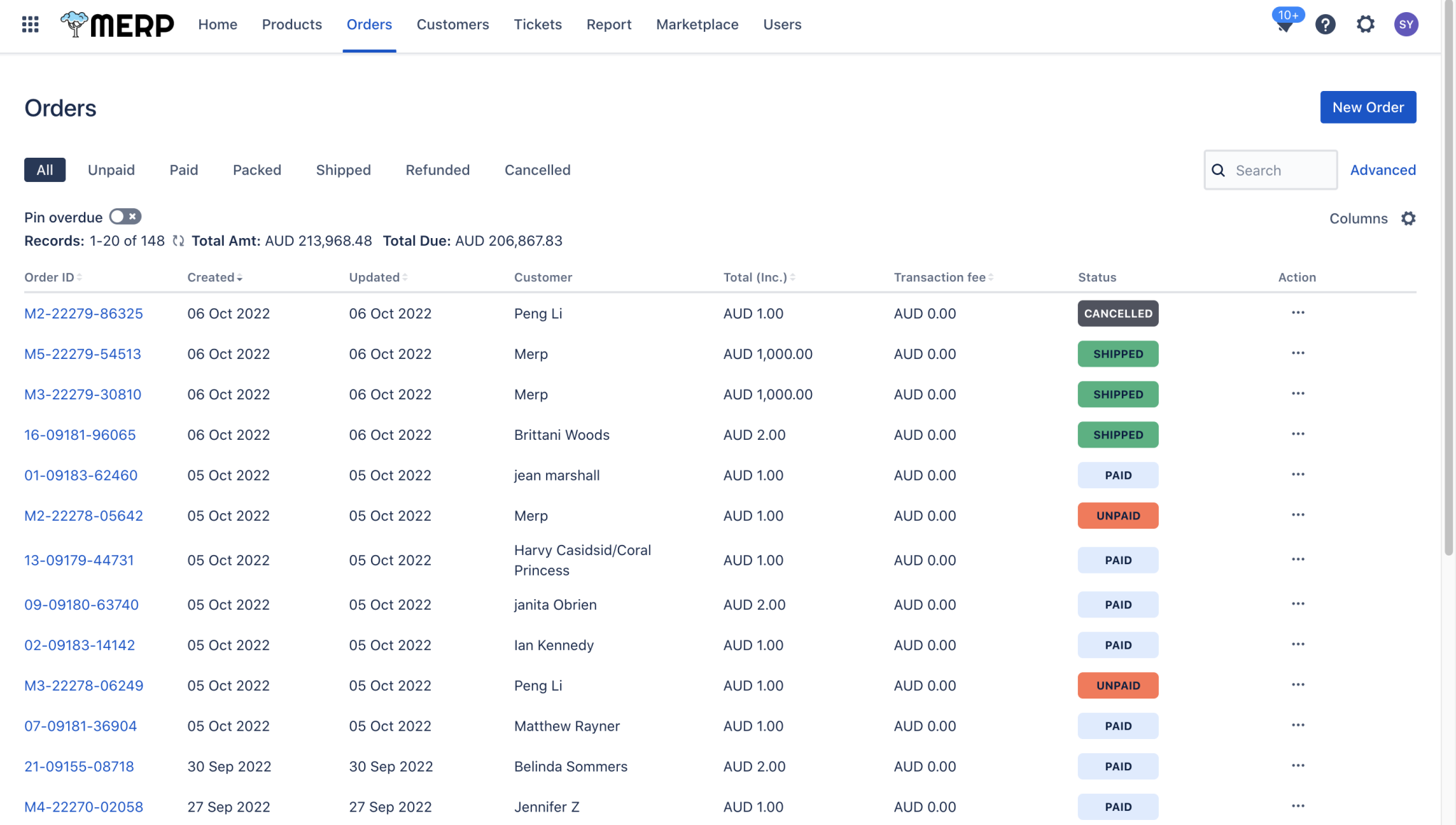This screenshot has height=825, width=1456.
Task: Open action menu for jean marshall order
Action: pos(1298,475)
